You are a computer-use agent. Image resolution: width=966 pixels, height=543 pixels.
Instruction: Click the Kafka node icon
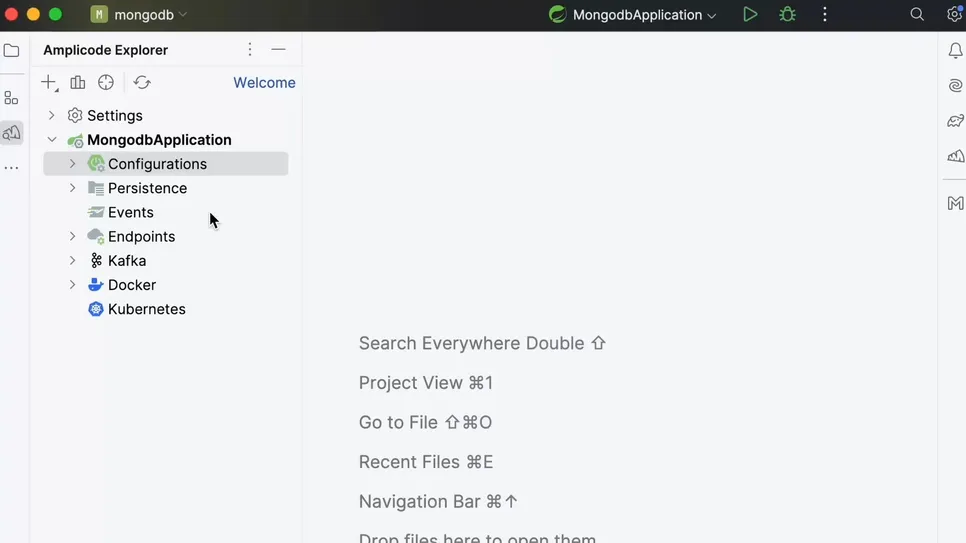[x=96, y=260]
